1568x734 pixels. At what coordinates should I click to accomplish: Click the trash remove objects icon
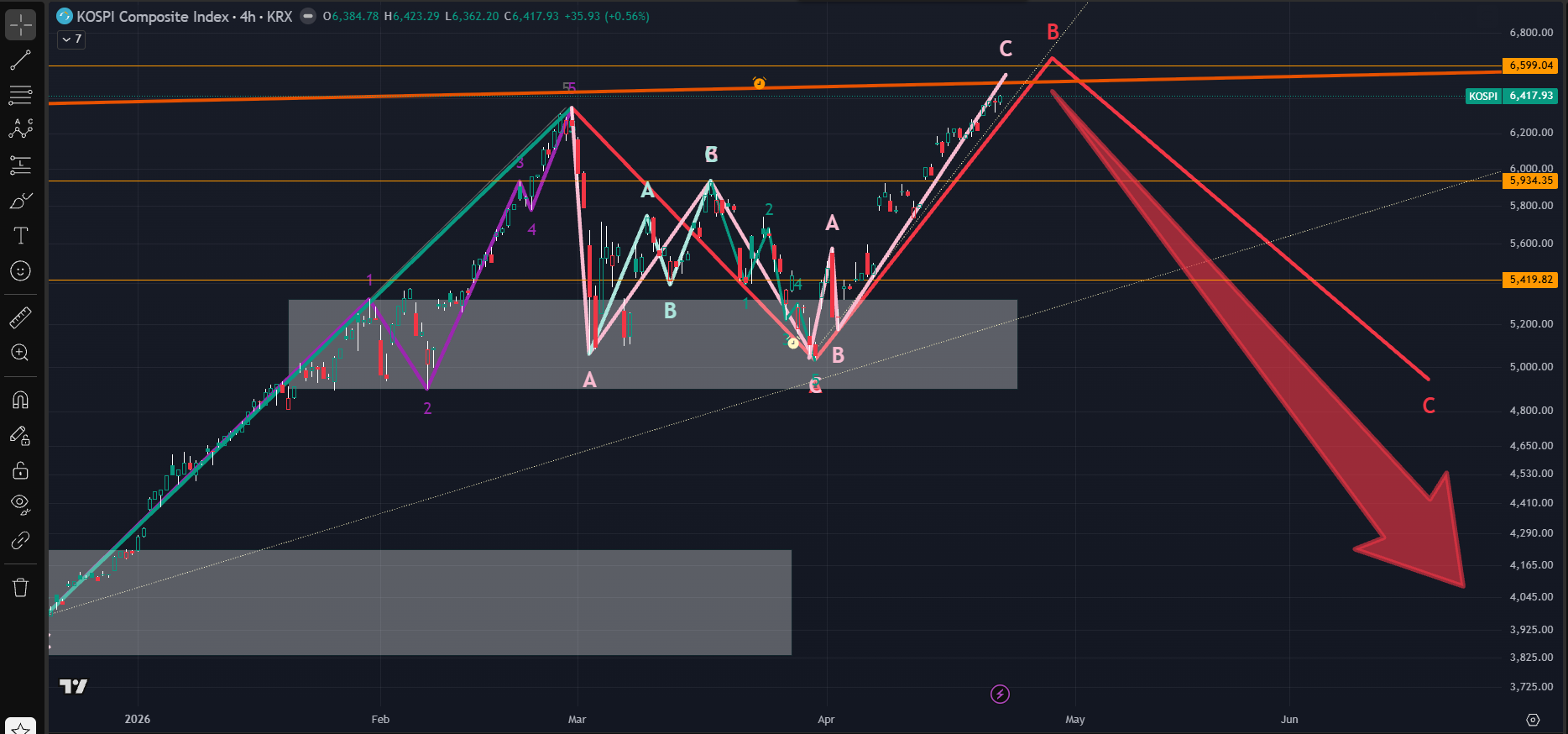point(20,587)
